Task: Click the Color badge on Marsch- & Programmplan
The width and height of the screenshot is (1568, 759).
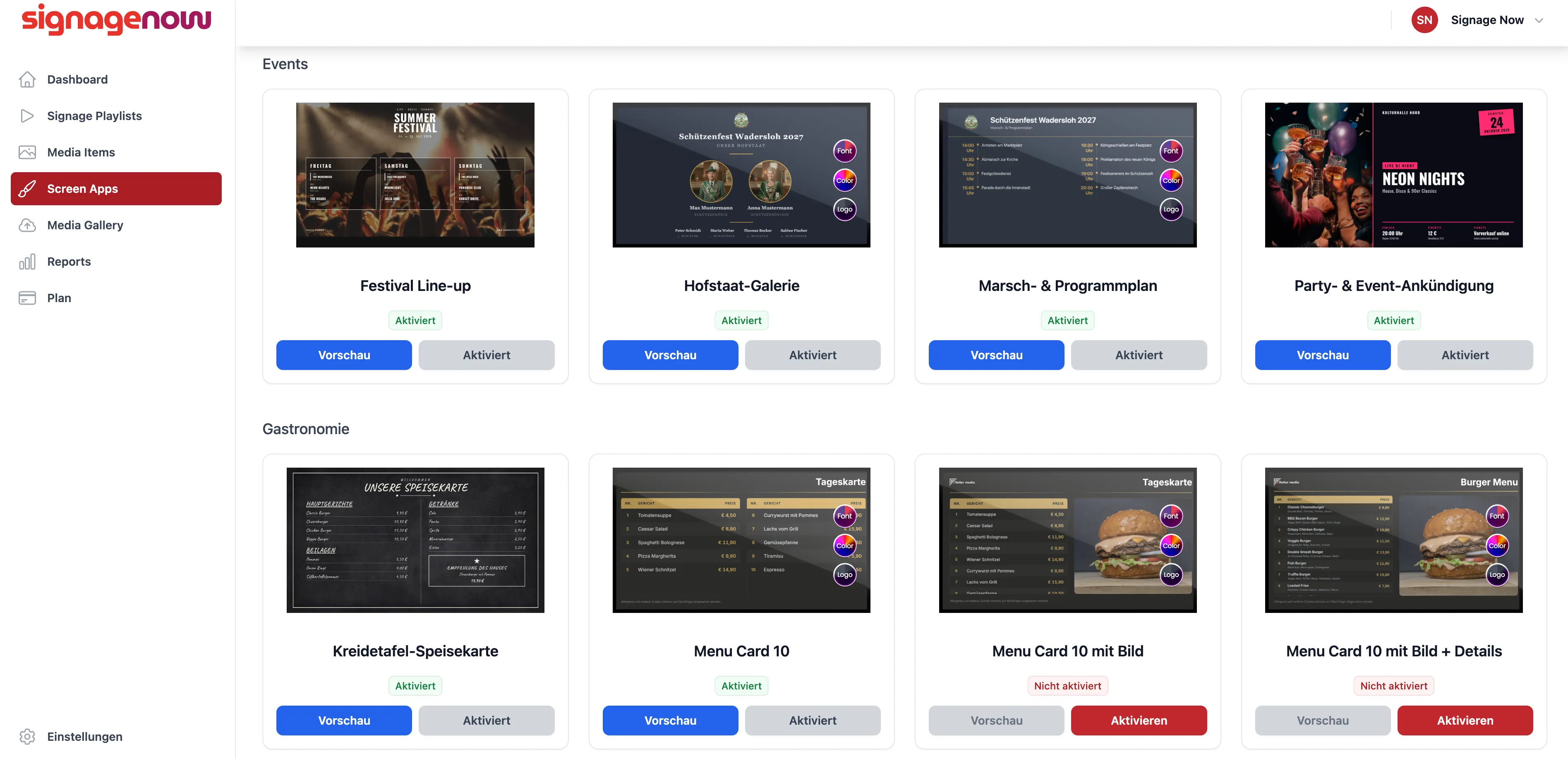Action: coord(1170,180)
